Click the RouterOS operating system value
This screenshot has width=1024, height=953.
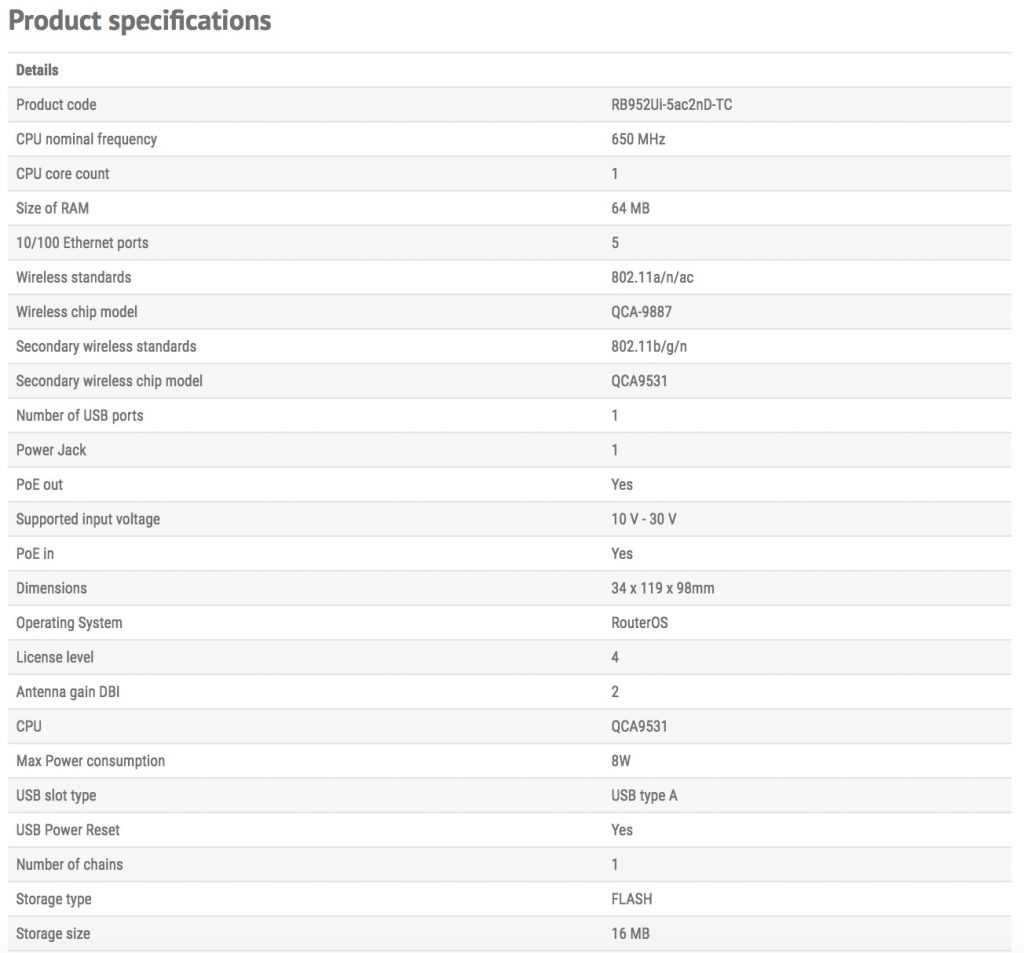(639, 623)
